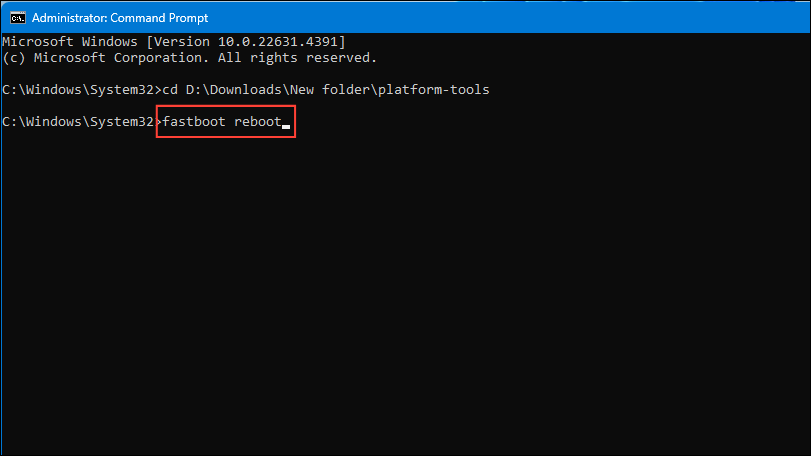Click the word reboot in the highlighted command

pyautogui.click(x=258, y=122)
